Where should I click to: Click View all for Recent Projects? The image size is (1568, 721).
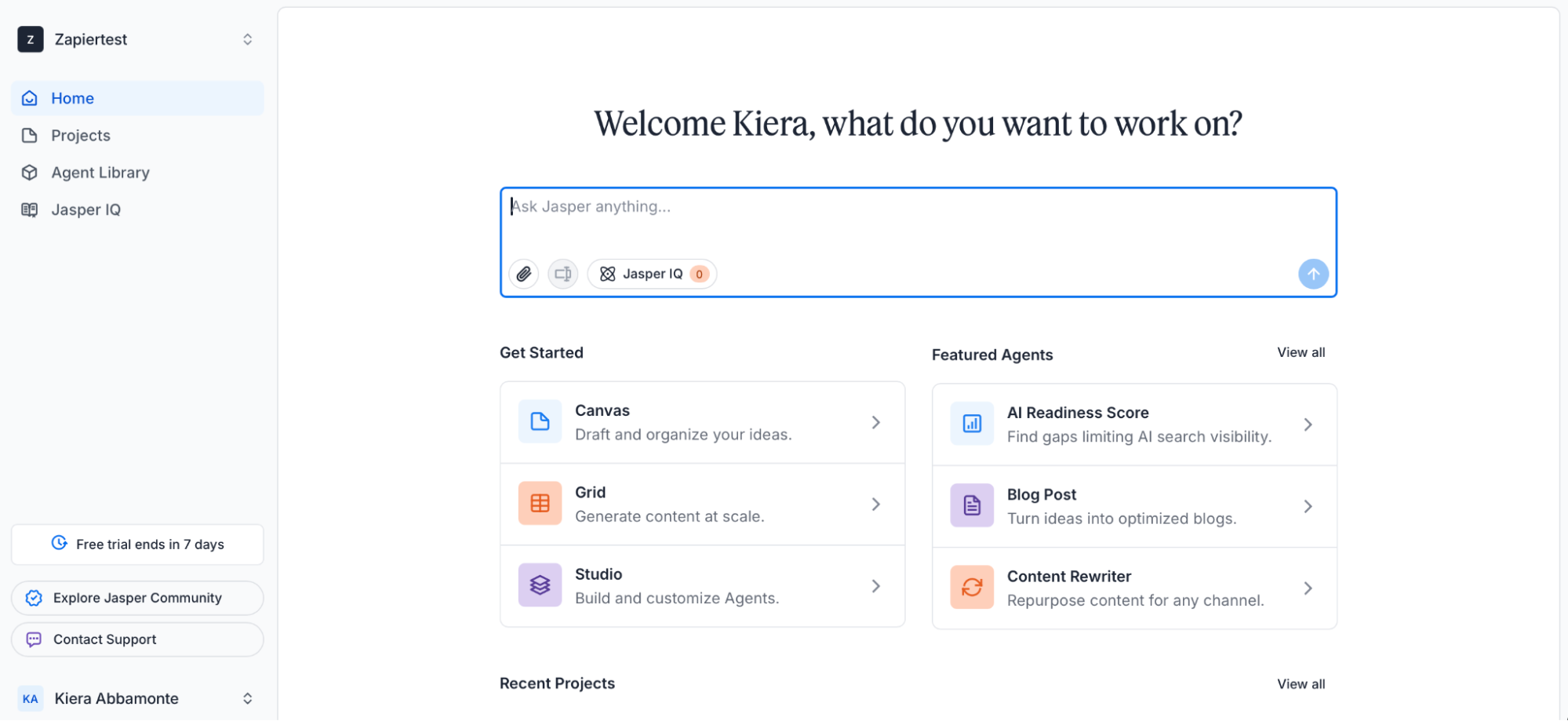pos(1301,684)
